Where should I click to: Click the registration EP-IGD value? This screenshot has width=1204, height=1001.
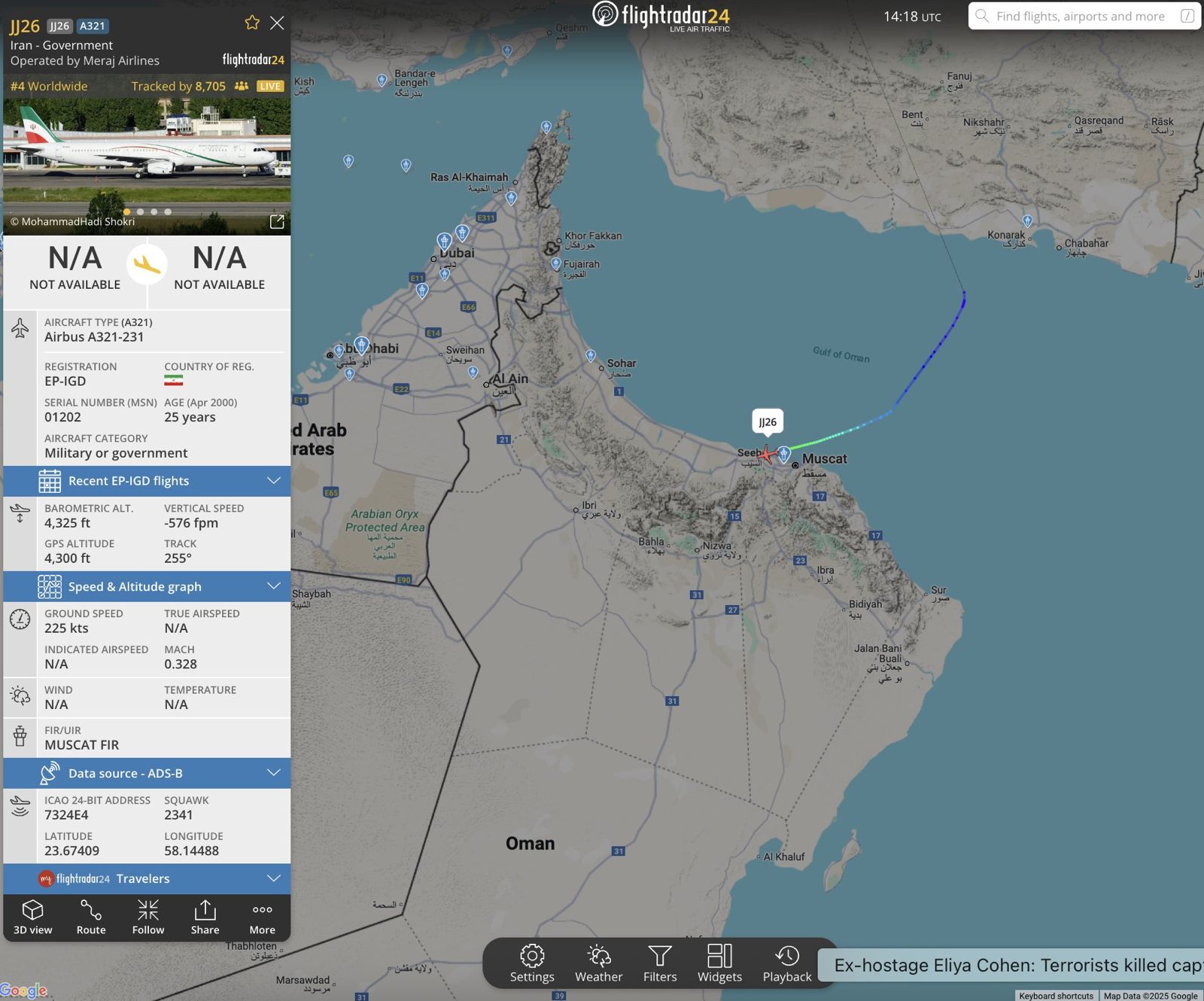coord(65,381)
